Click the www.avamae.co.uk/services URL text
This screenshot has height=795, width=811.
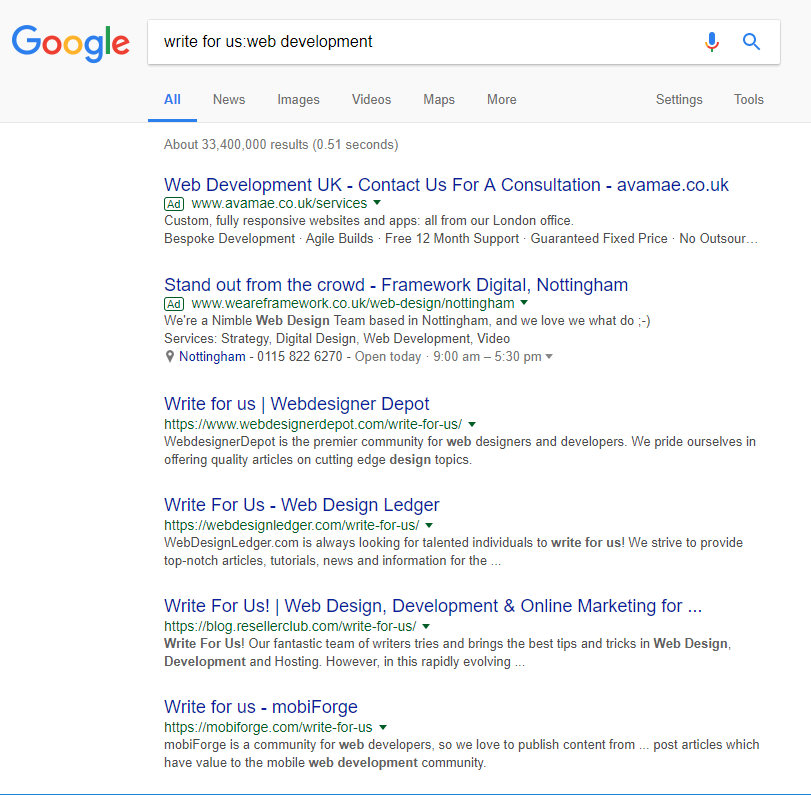tap(279, 203)
